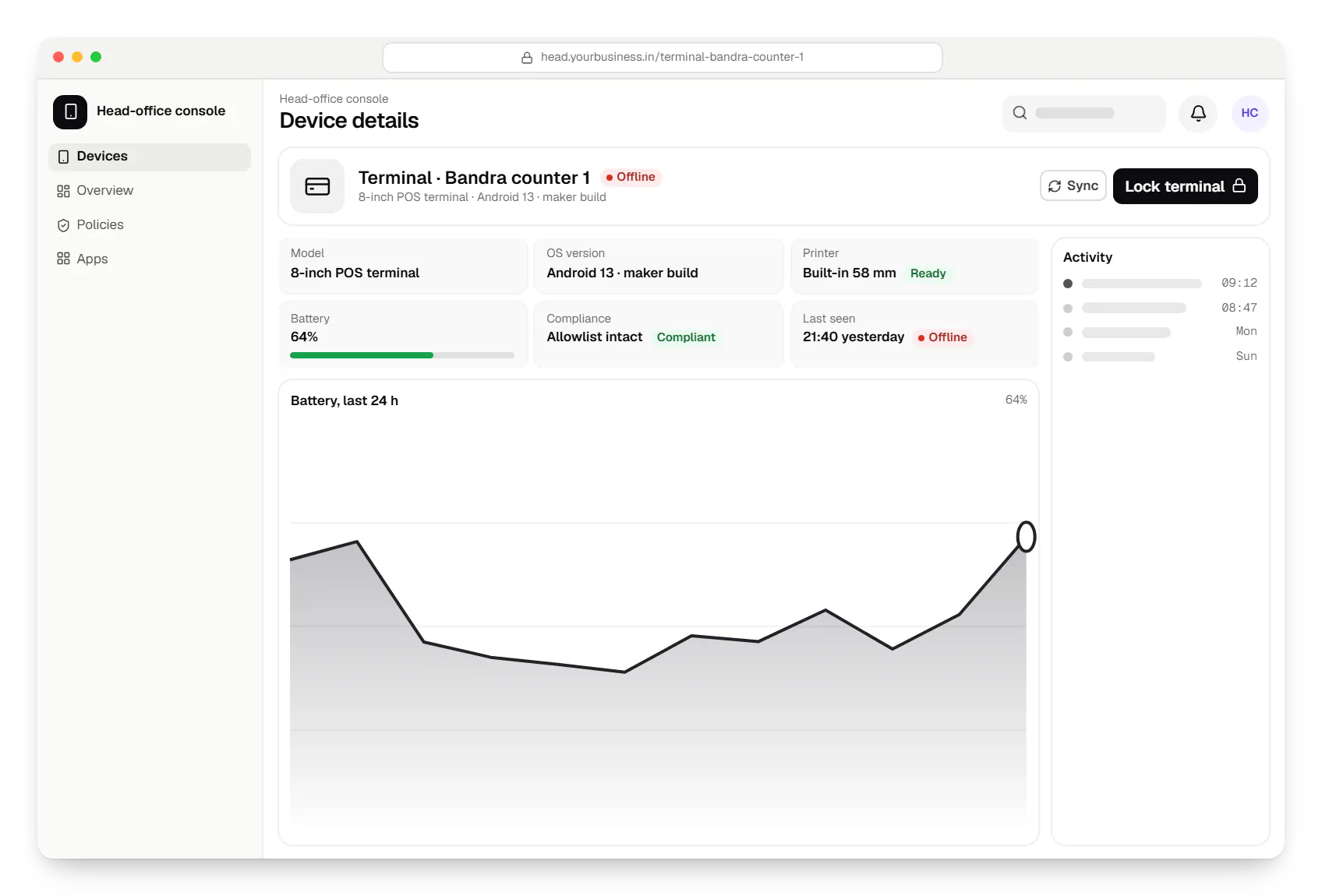
Task: Click the 'Head-office console' breadcrumb text
Action: point(334,99)
